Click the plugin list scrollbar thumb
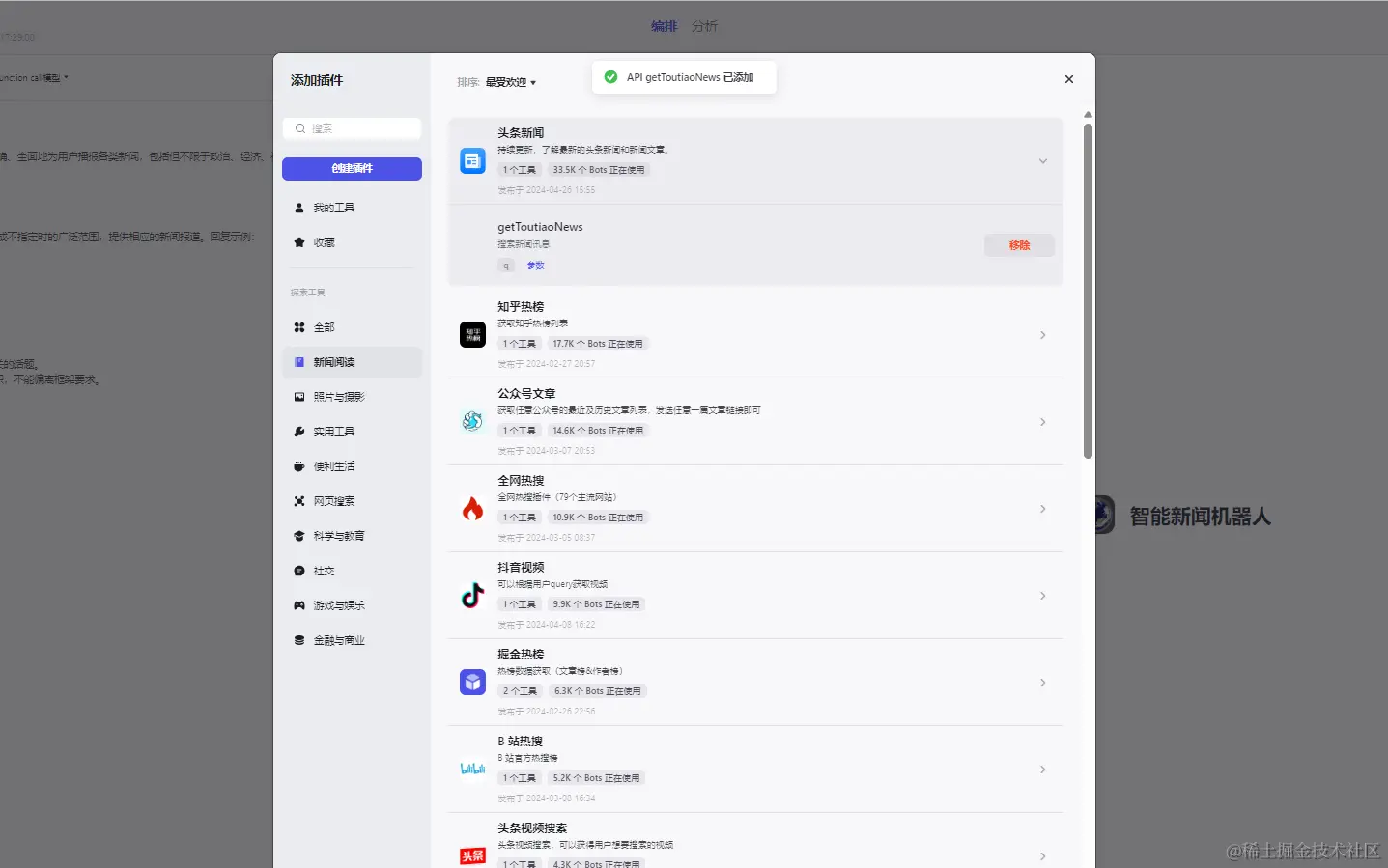This screenshot has height=868, width=1388. coord(1088,290)
